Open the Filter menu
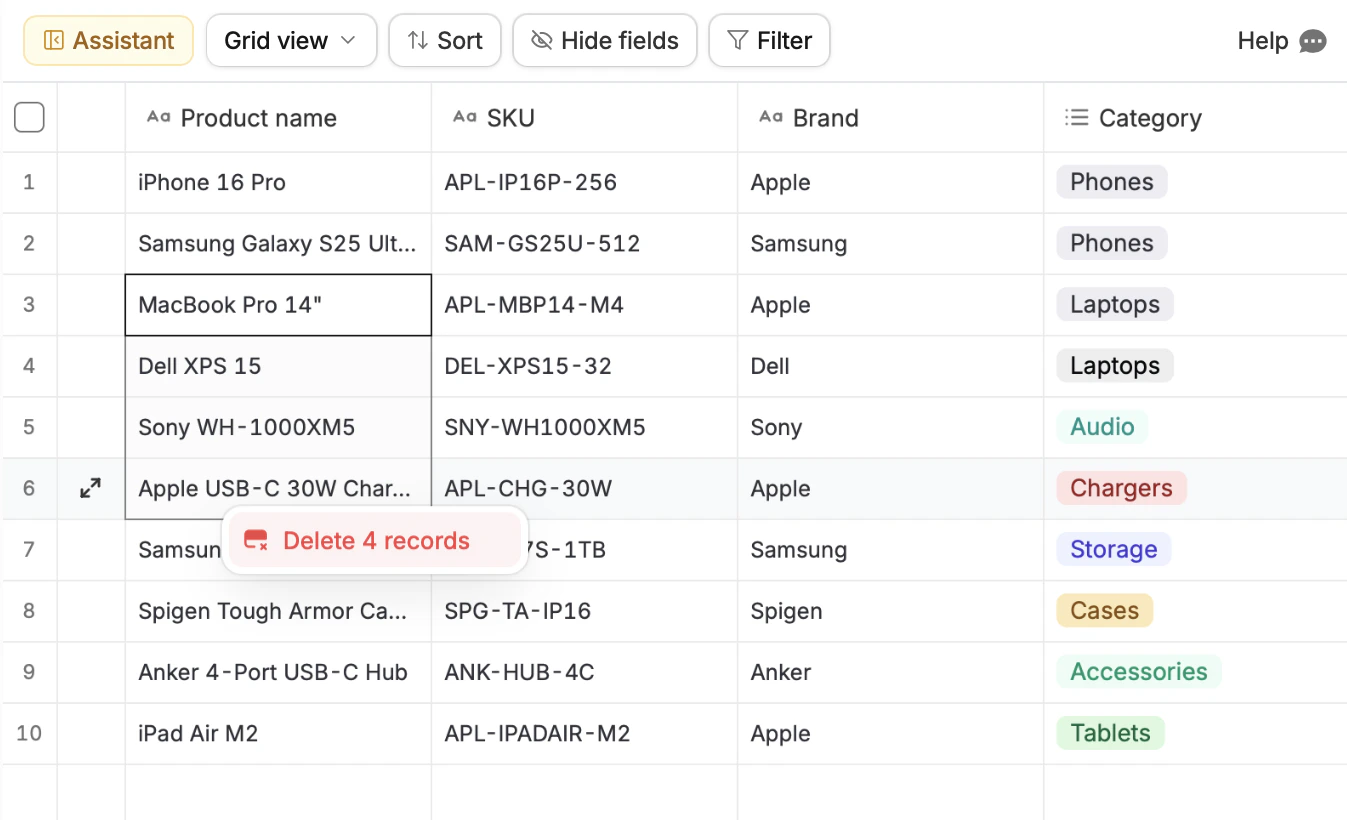Screen dimensions: 1347x820 [769, 41]
